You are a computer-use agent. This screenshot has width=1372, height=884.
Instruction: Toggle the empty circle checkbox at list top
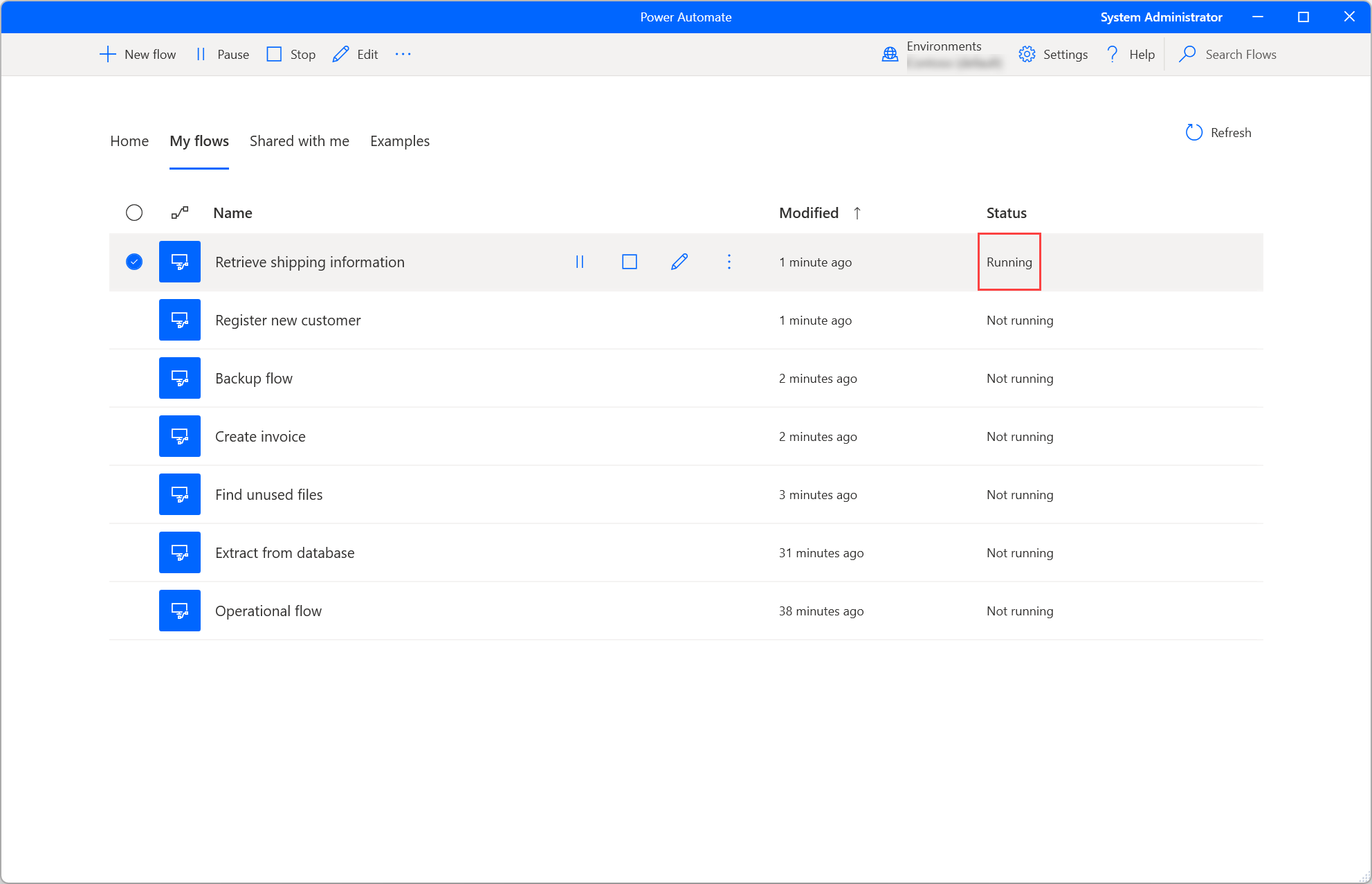tap(134, 213)
